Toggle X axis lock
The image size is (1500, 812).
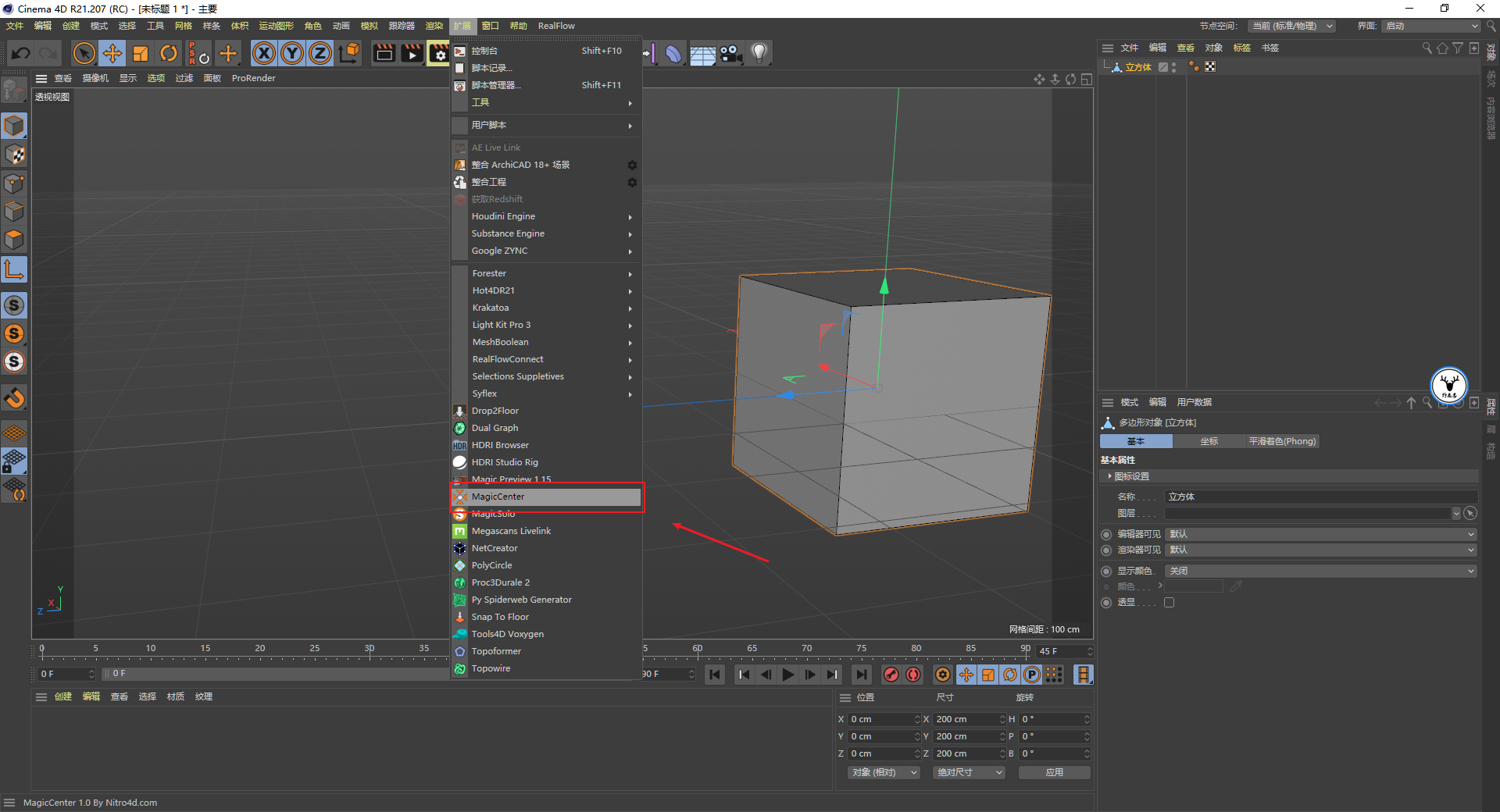point(264,53)
